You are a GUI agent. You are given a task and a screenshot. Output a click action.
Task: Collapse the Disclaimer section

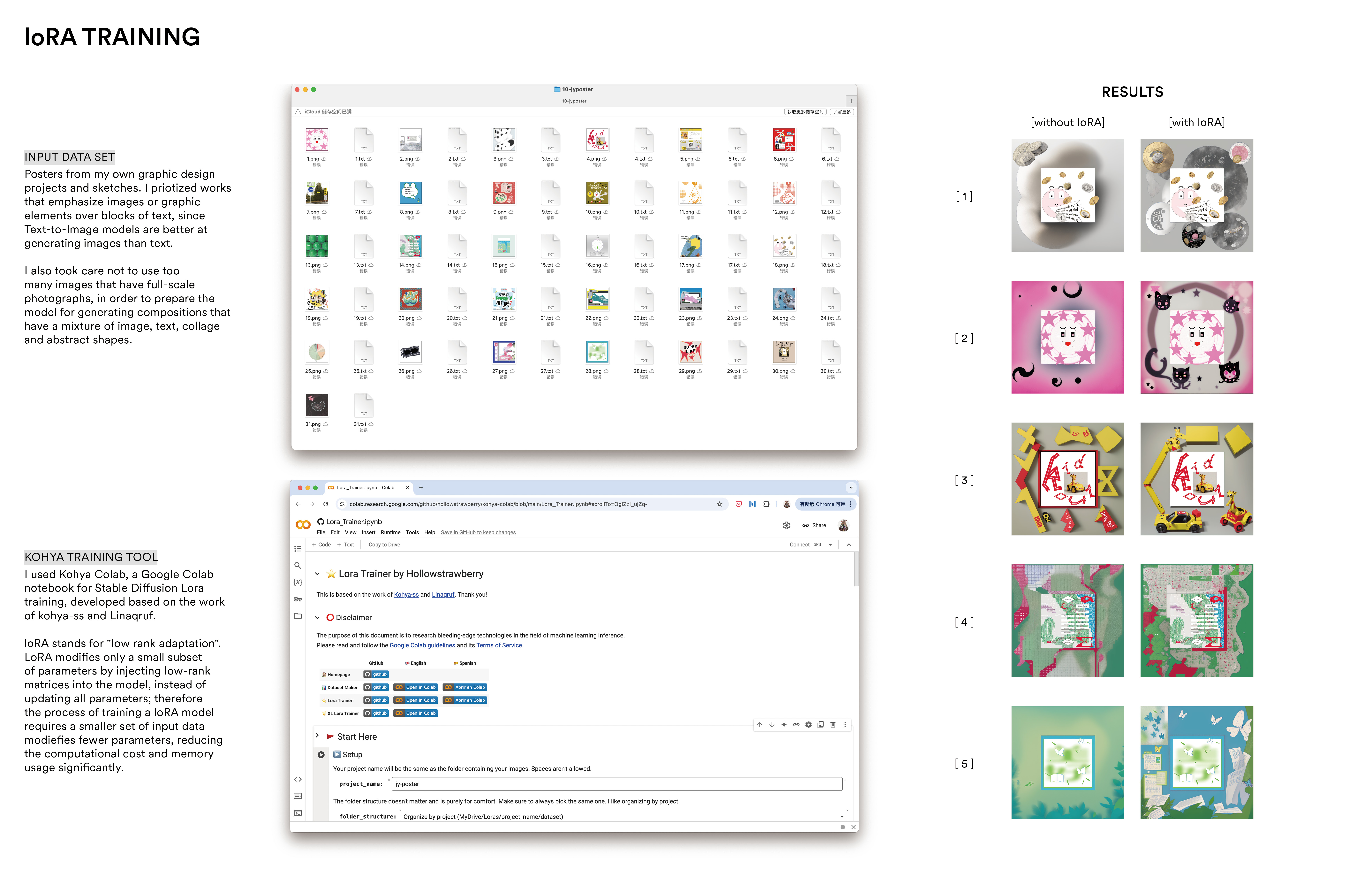[x=317, y=618]
